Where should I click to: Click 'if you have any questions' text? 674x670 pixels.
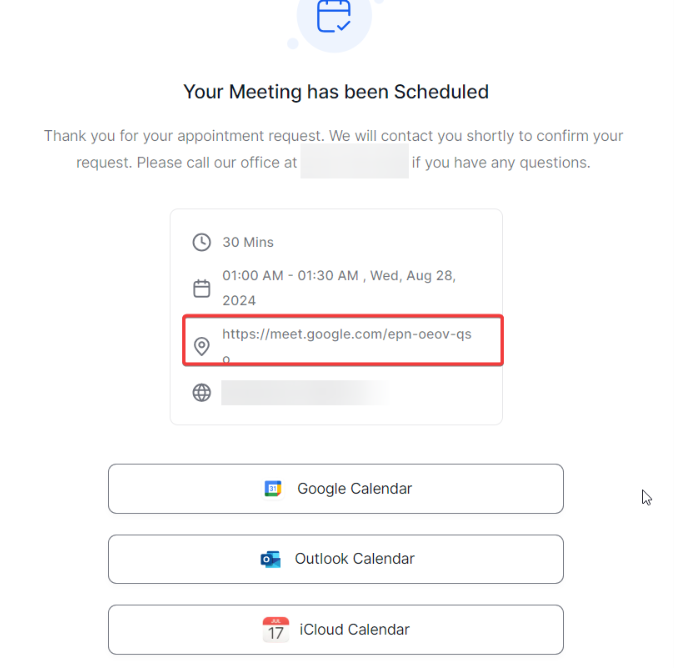click(x=501, y=162)
